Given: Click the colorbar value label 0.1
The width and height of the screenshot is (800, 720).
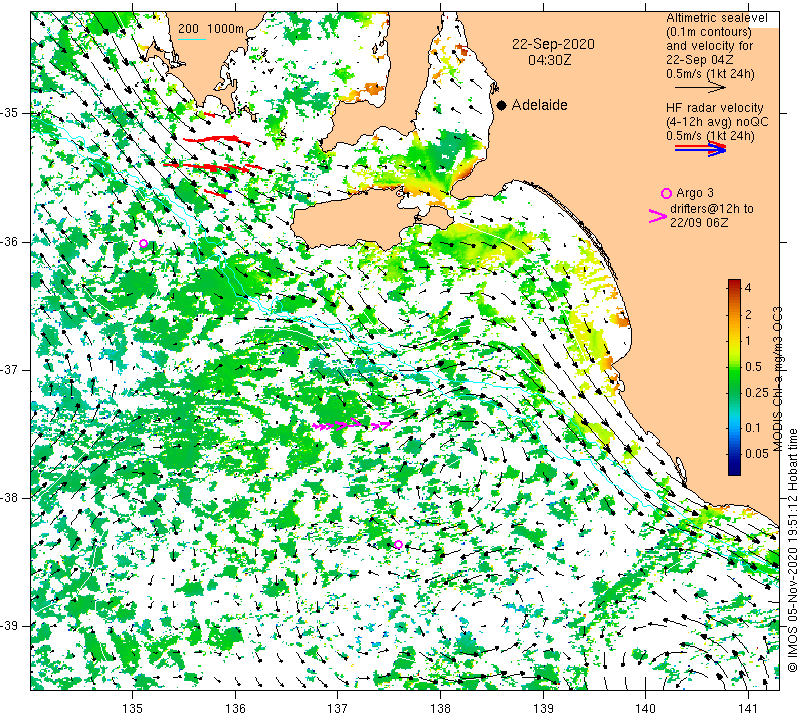Looking at the screenshot, I should click(753, 428).
